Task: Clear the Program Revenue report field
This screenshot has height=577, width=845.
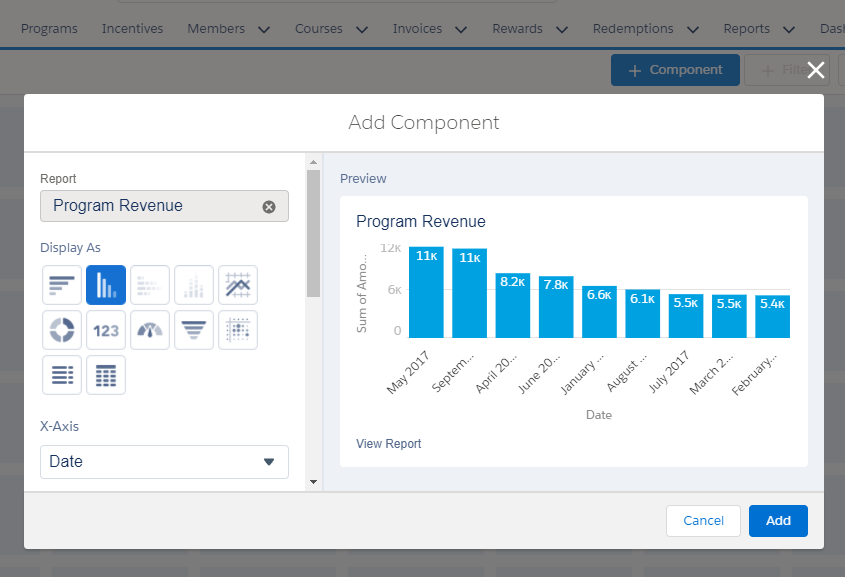Action: click(x=269, y=207)
